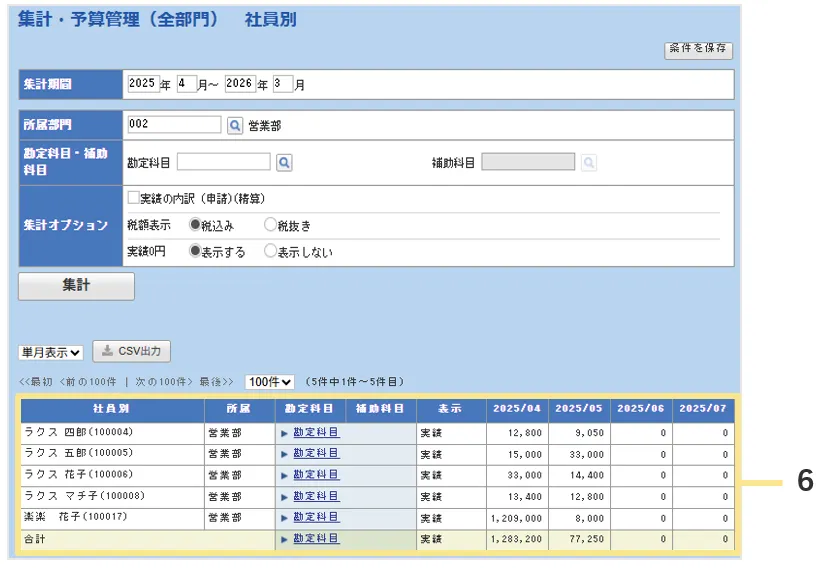Open the 100件 page size dropdown

click(x=270, y=382)
